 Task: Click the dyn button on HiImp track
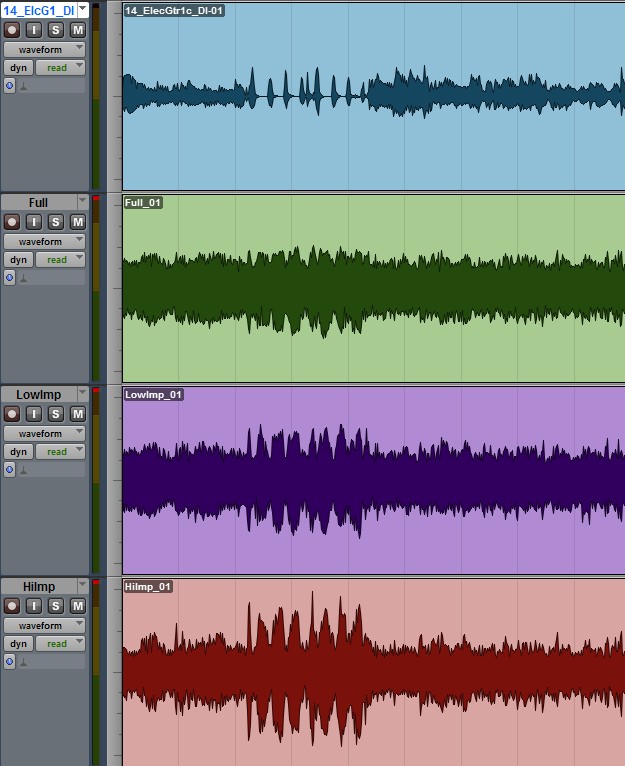18,644
